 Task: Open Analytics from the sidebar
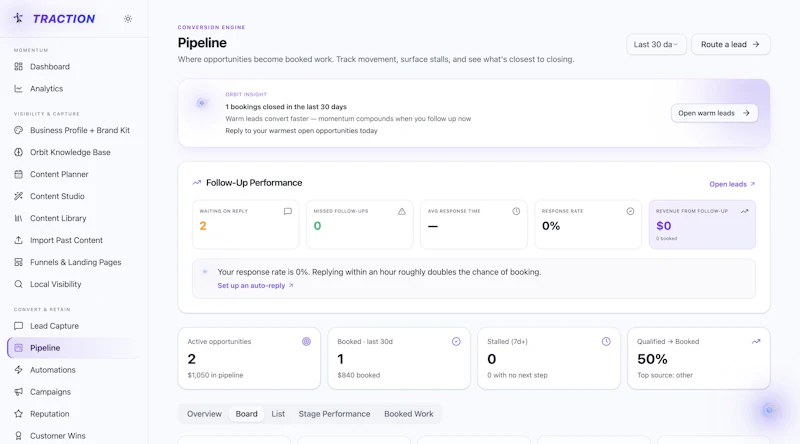73,88
